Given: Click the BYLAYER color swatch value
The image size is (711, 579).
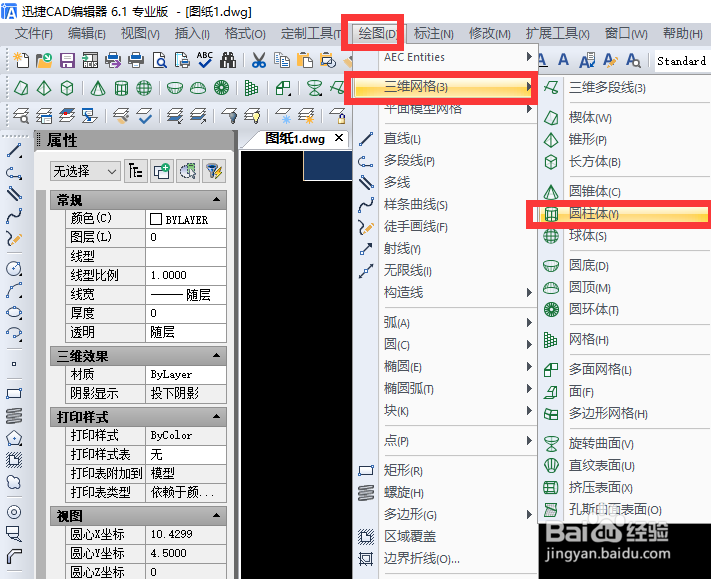Looking at the screenshot, I should pyautogui.click(x=186, y=219).
